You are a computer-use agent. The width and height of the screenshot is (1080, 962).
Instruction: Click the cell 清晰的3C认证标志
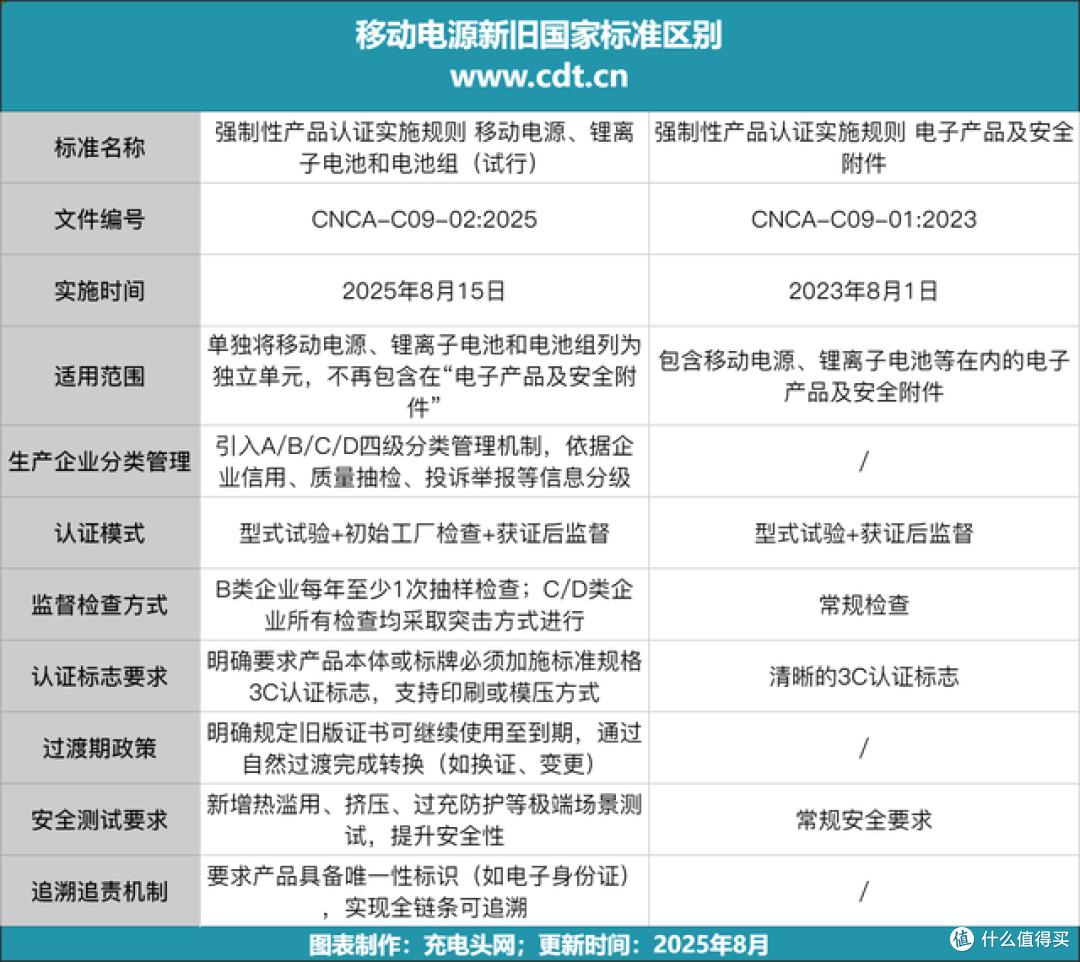point(864,676)
